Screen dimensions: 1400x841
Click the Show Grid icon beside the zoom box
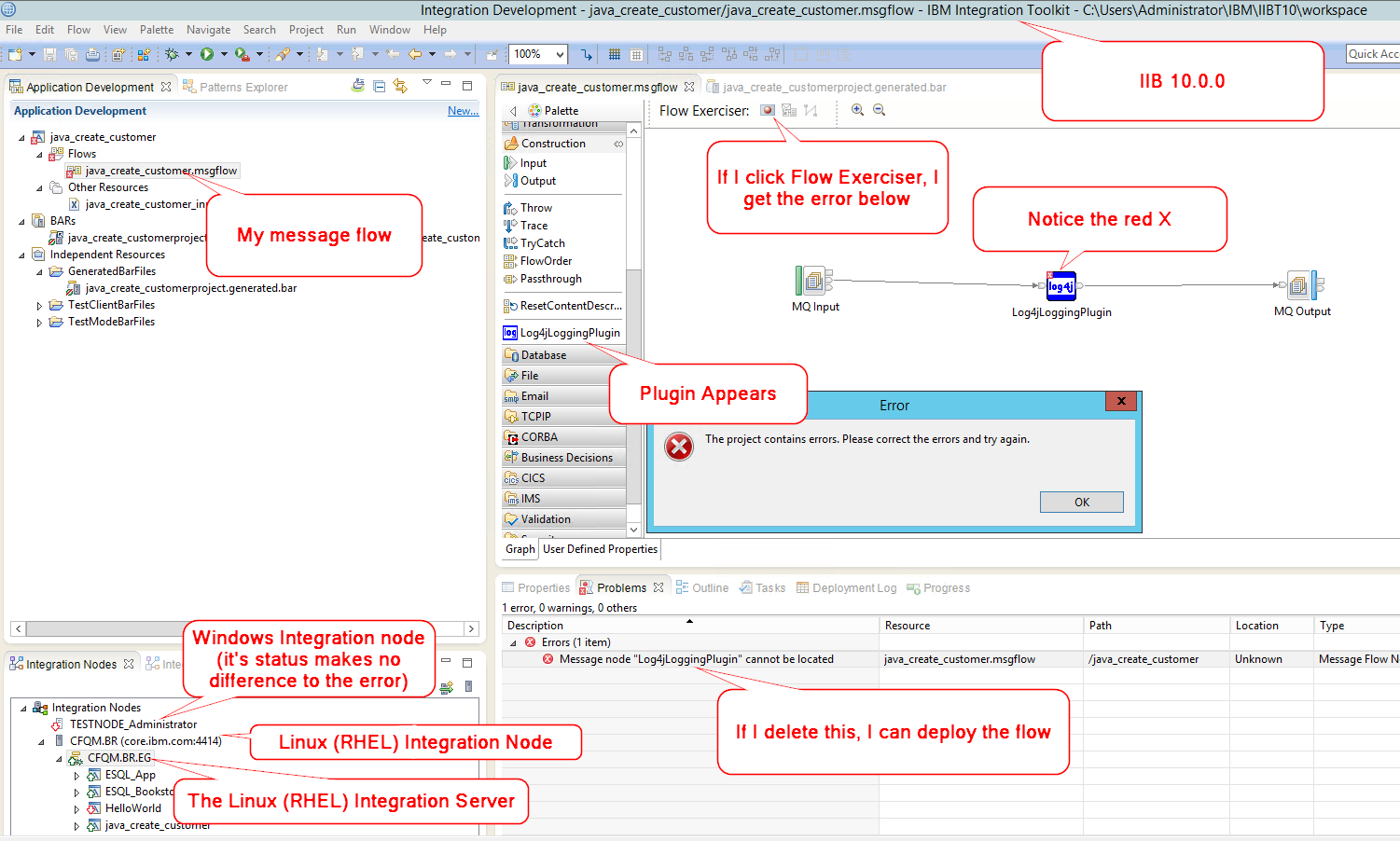click(615, 55)
